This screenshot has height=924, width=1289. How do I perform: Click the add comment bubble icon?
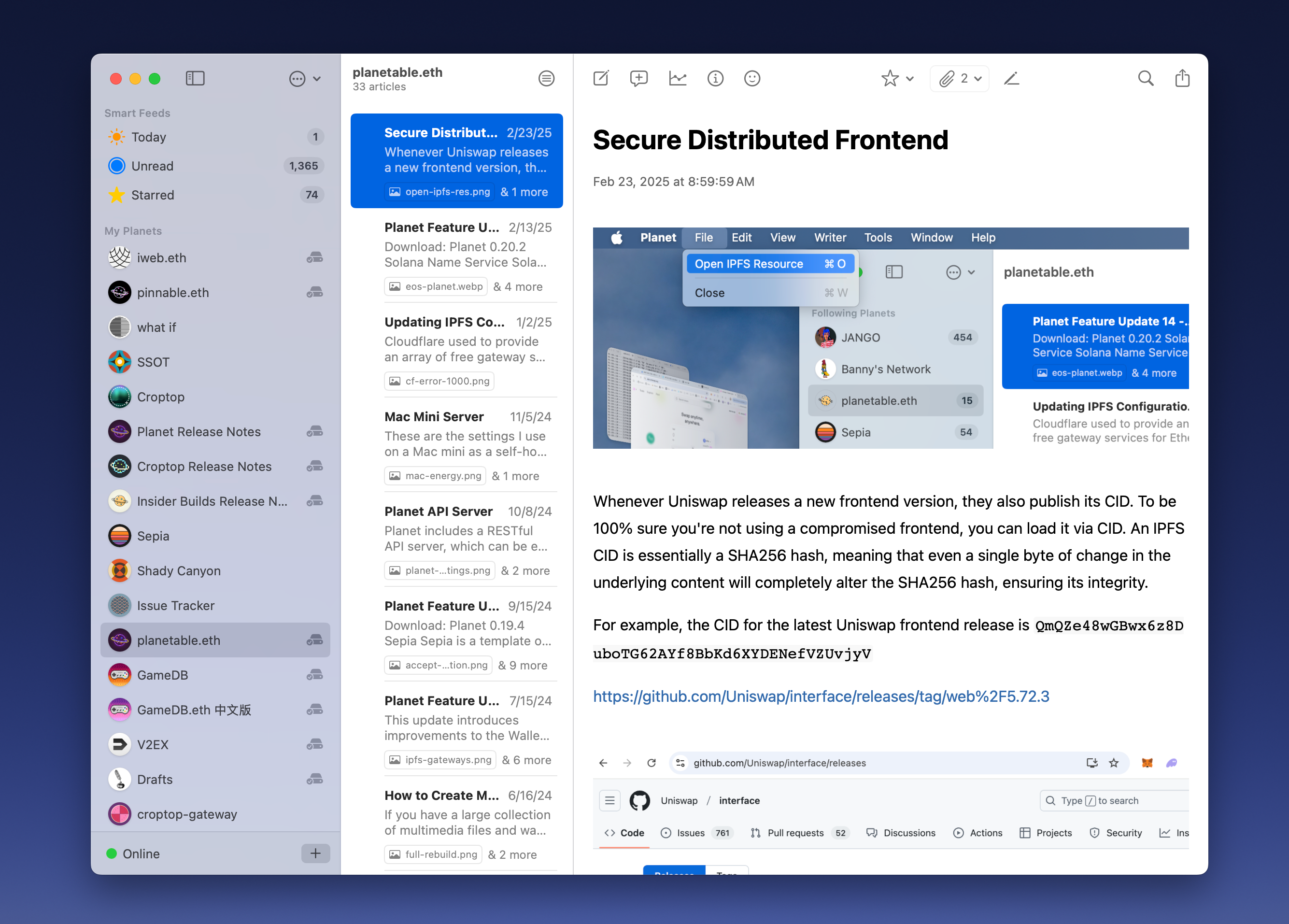tap(639, 78)
